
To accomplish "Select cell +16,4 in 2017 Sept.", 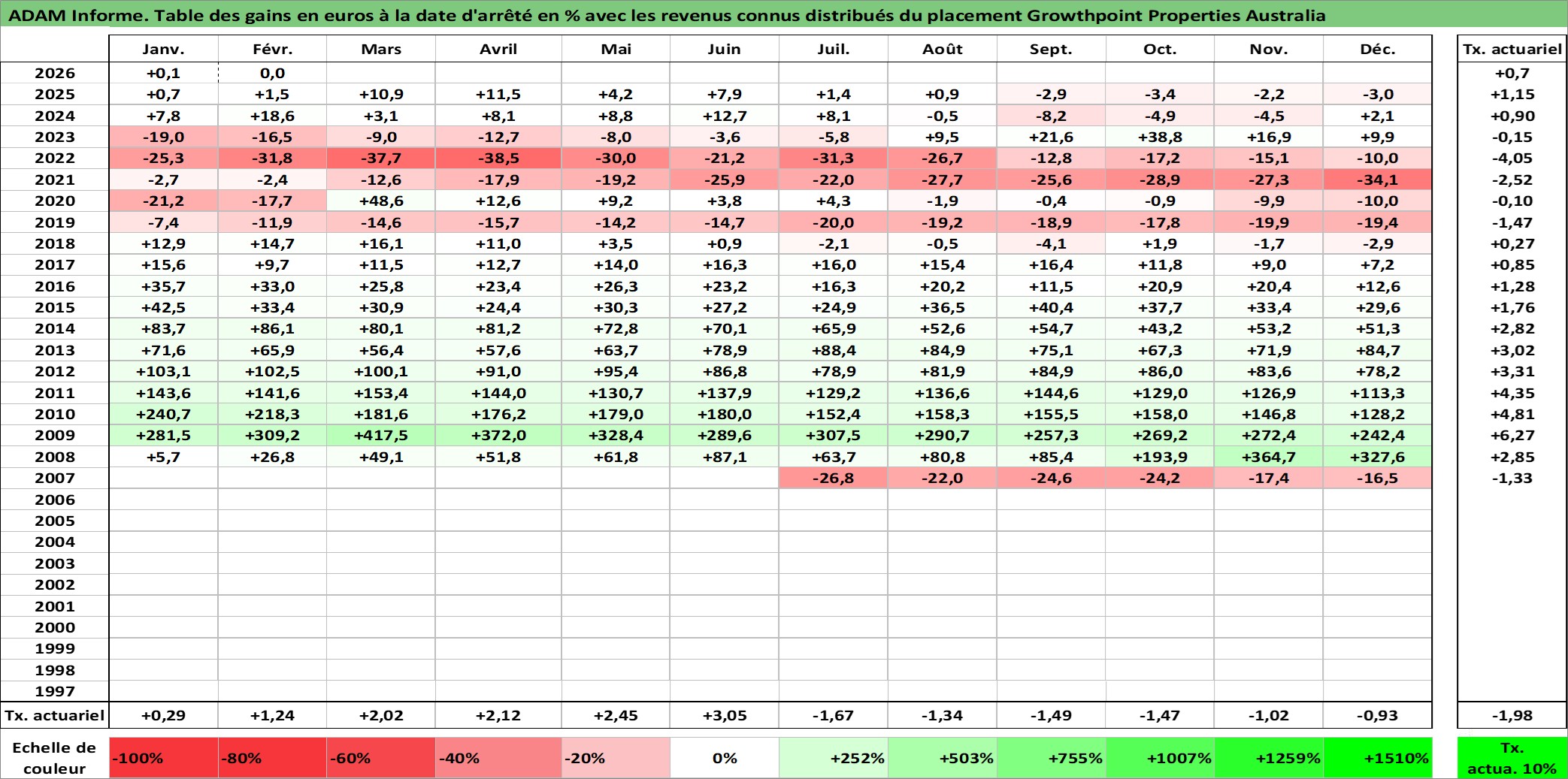I will [1051, 264].
